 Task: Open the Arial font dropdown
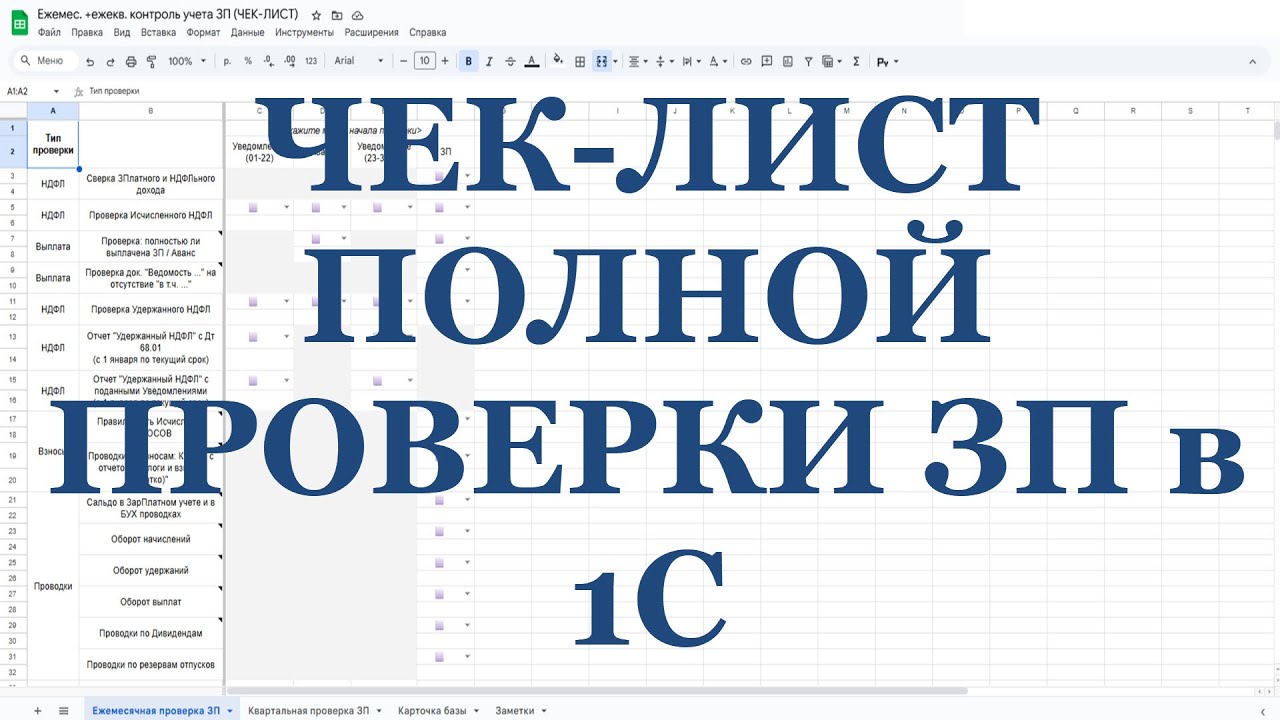point(359,61)
